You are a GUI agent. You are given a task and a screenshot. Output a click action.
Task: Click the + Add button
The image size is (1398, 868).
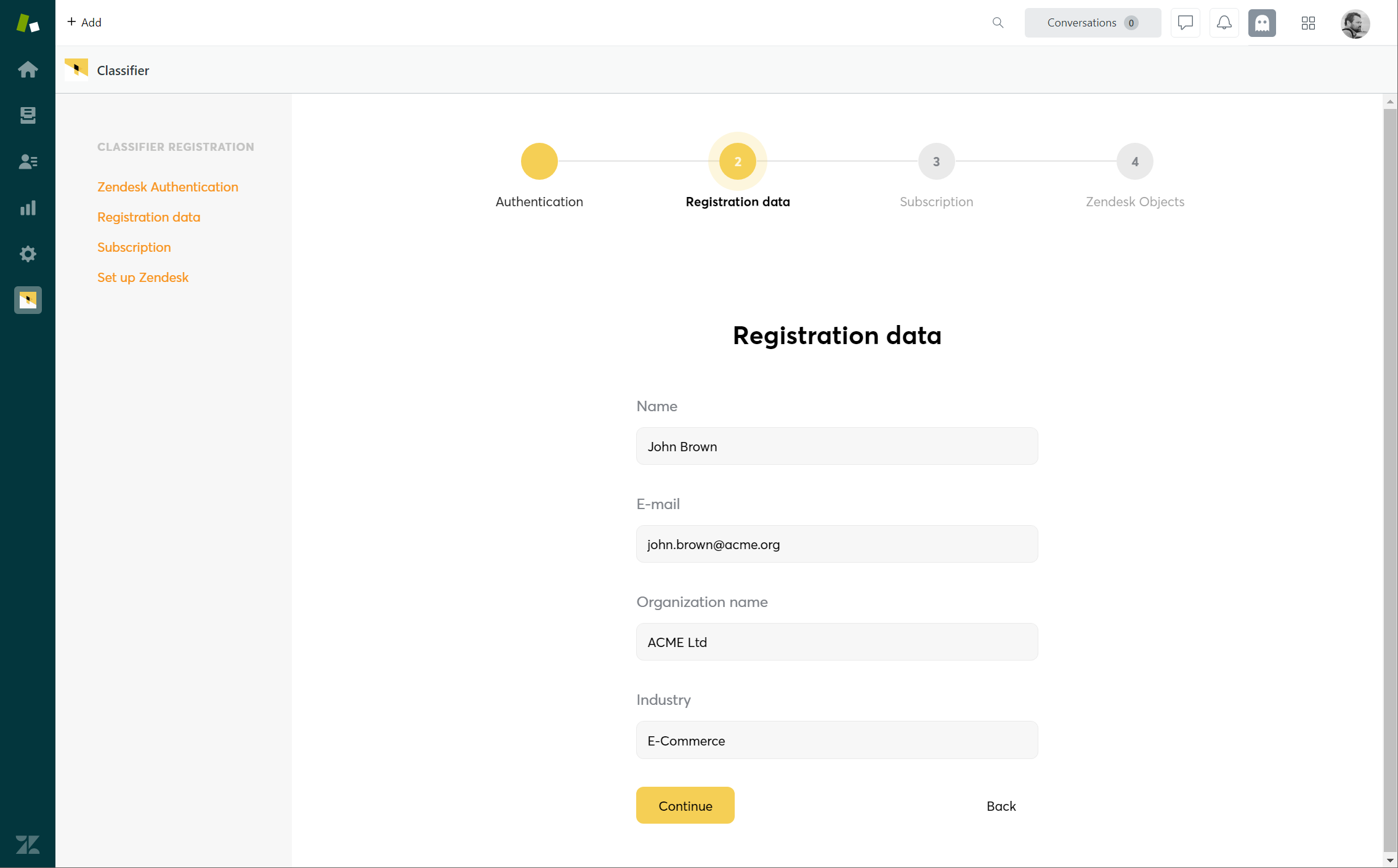tap(84, 22)
